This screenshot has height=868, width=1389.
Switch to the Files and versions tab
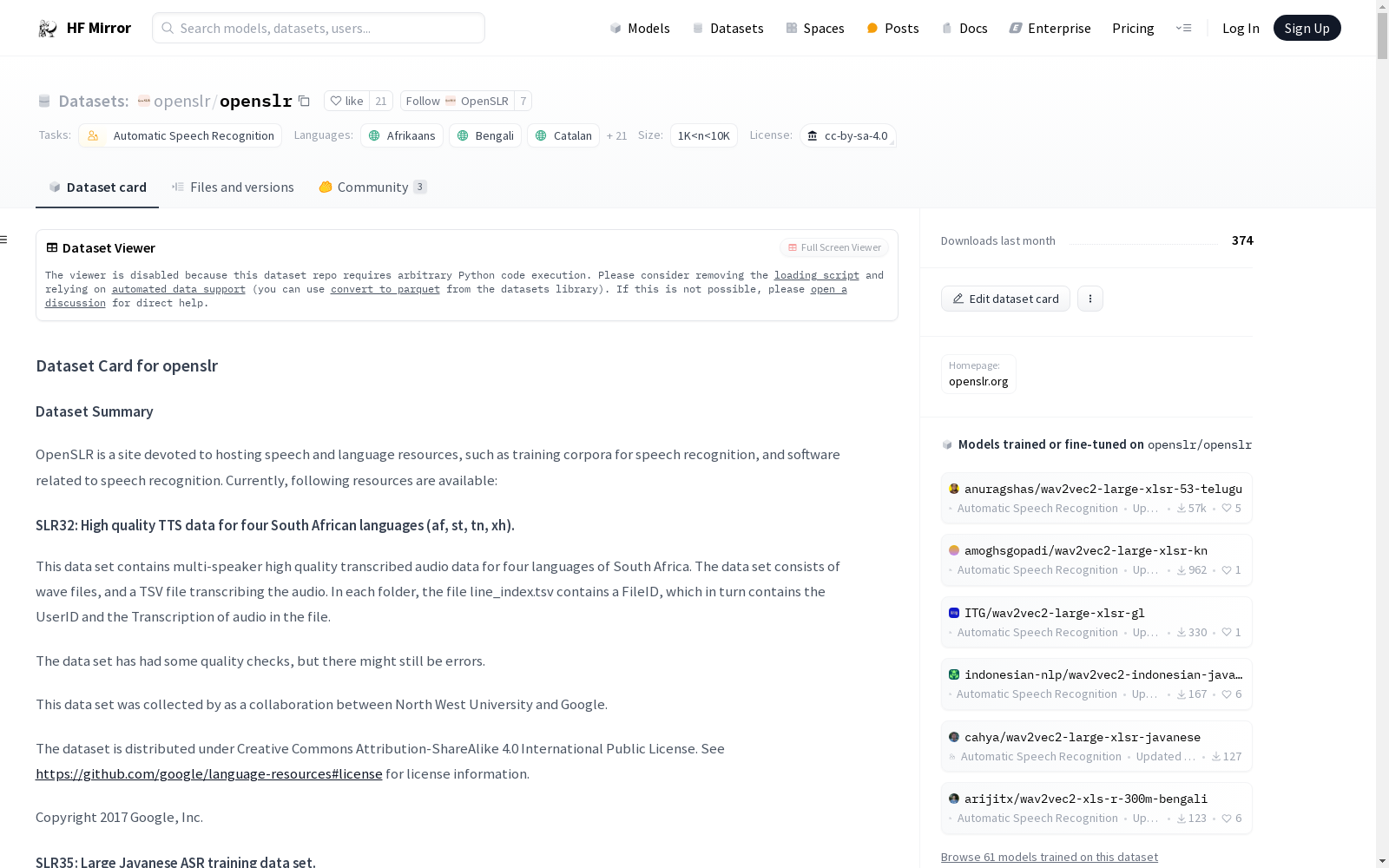233,187
